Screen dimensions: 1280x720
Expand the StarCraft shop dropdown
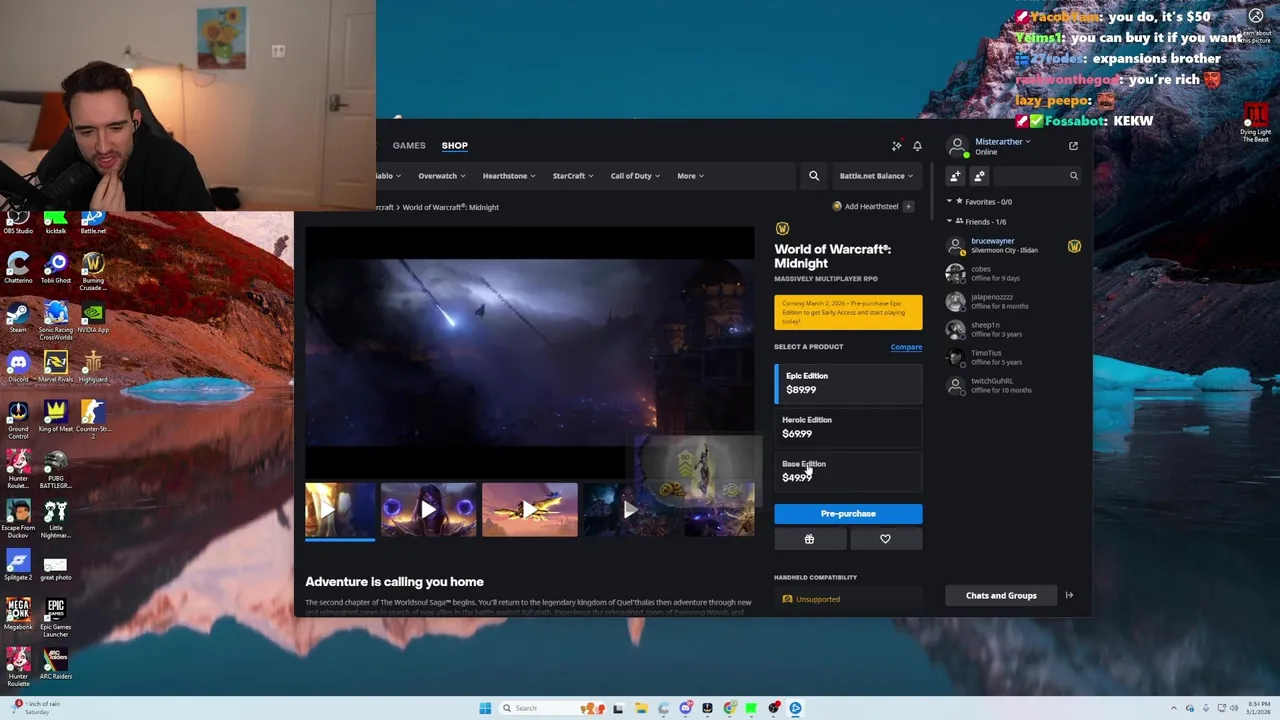(573, 176)
